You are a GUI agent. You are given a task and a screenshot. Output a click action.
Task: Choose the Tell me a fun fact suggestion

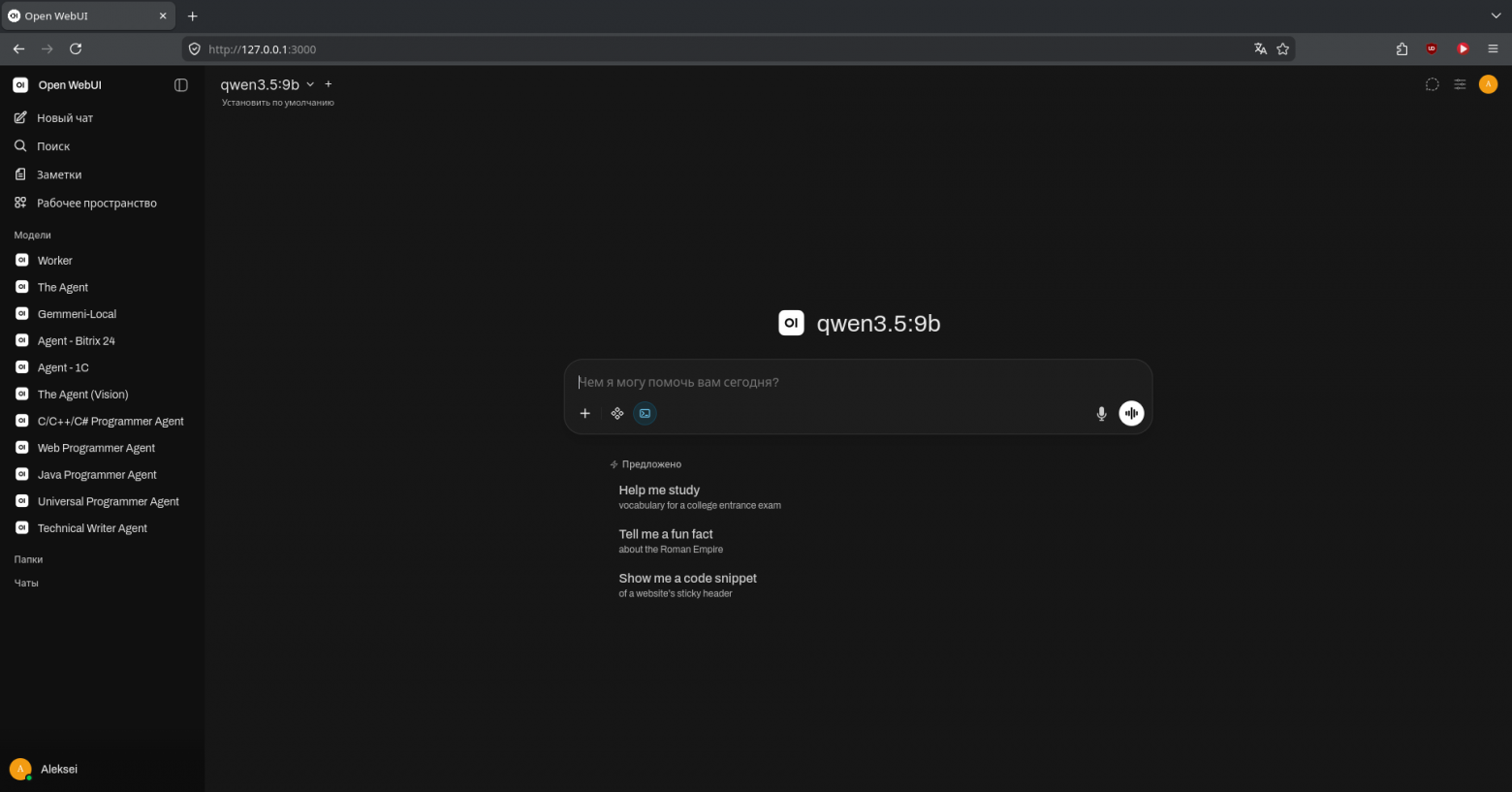click(671, 541)
